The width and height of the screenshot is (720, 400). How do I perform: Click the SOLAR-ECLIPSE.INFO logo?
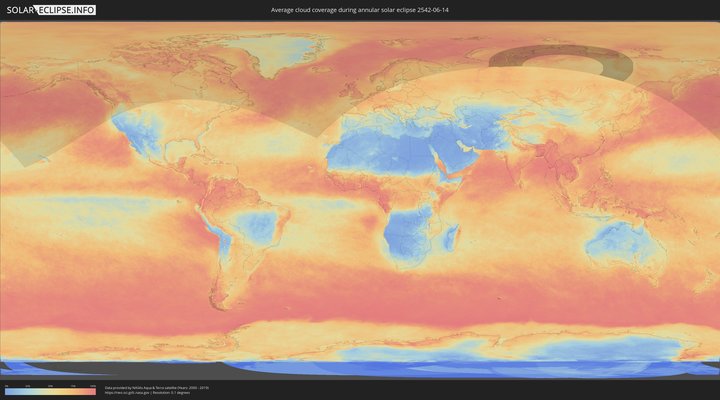[x=50, y=10]
